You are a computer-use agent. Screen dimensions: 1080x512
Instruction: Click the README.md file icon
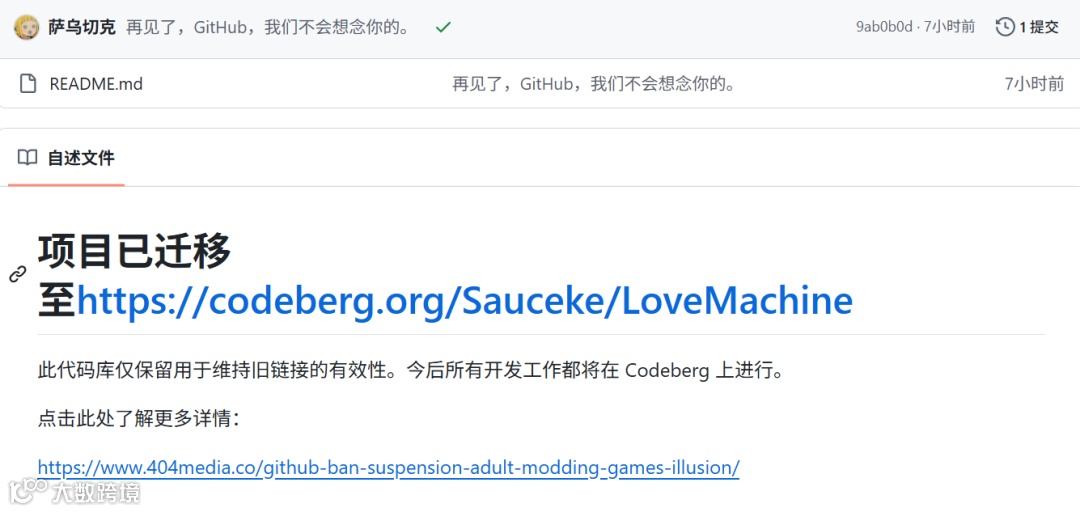[28, 84]
